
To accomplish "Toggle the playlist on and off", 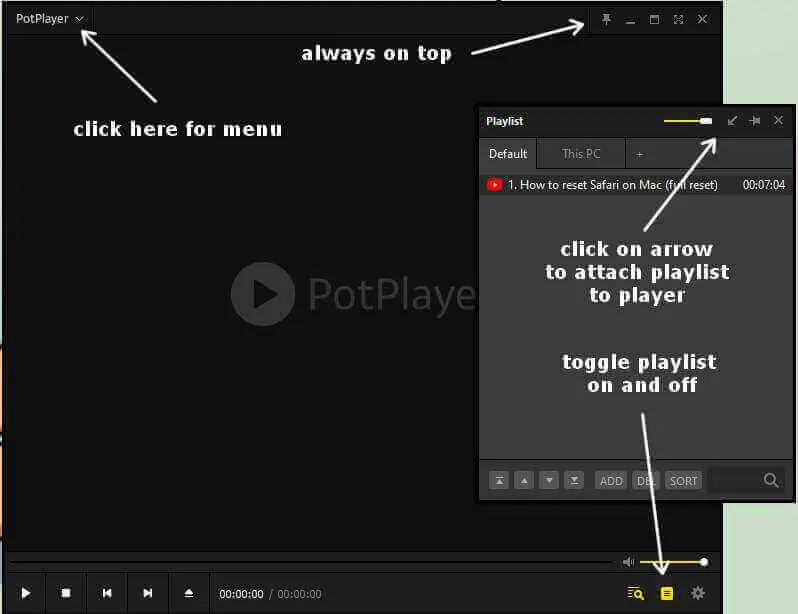I will 667,593.
